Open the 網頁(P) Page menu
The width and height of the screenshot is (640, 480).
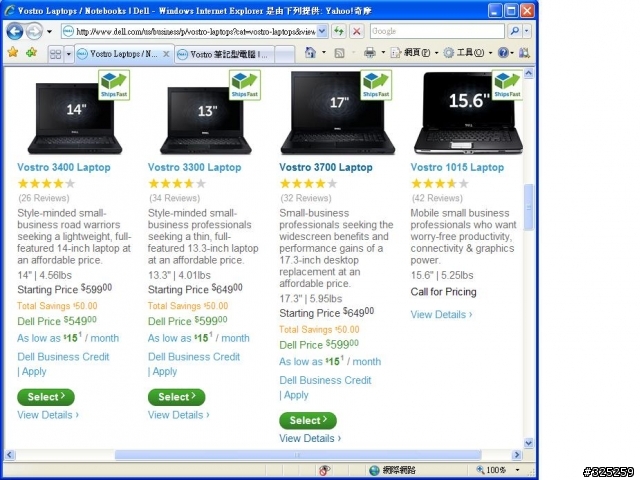click(x=414, y=53)
